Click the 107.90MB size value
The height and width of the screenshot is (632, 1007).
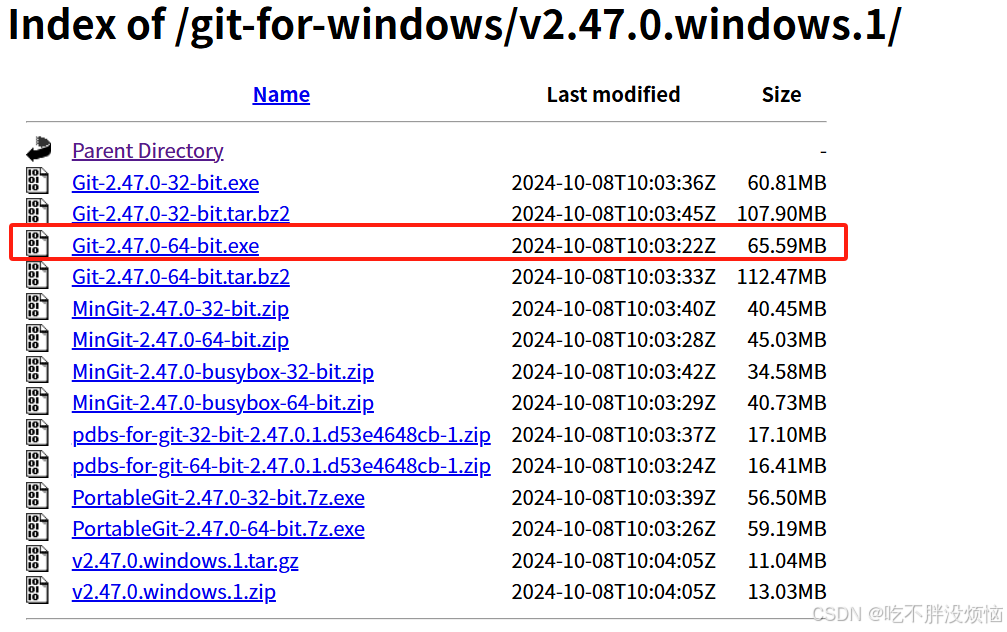(x=782, y=213)
